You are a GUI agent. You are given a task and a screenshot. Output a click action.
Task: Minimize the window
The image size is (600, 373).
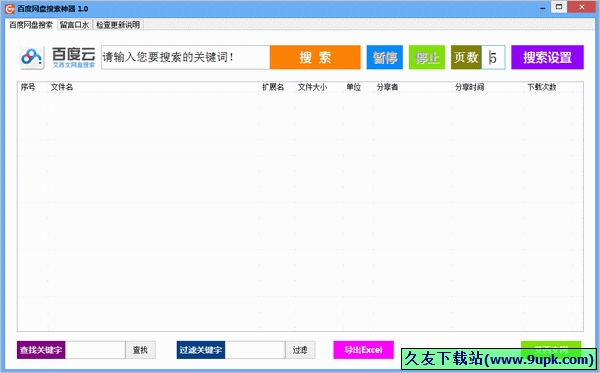(x=543, y=8)
